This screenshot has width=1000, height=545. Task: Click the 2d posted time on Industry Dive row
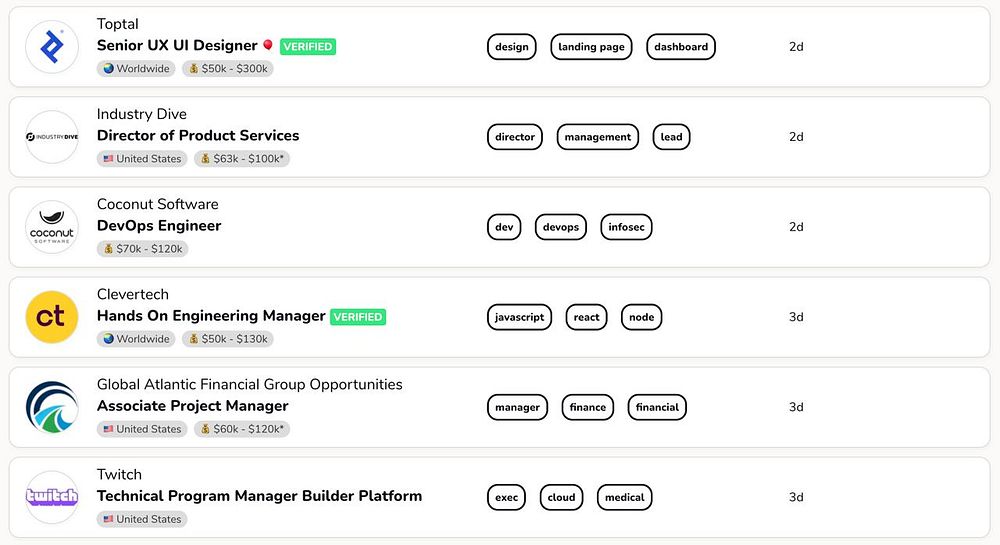coord(796,136)
